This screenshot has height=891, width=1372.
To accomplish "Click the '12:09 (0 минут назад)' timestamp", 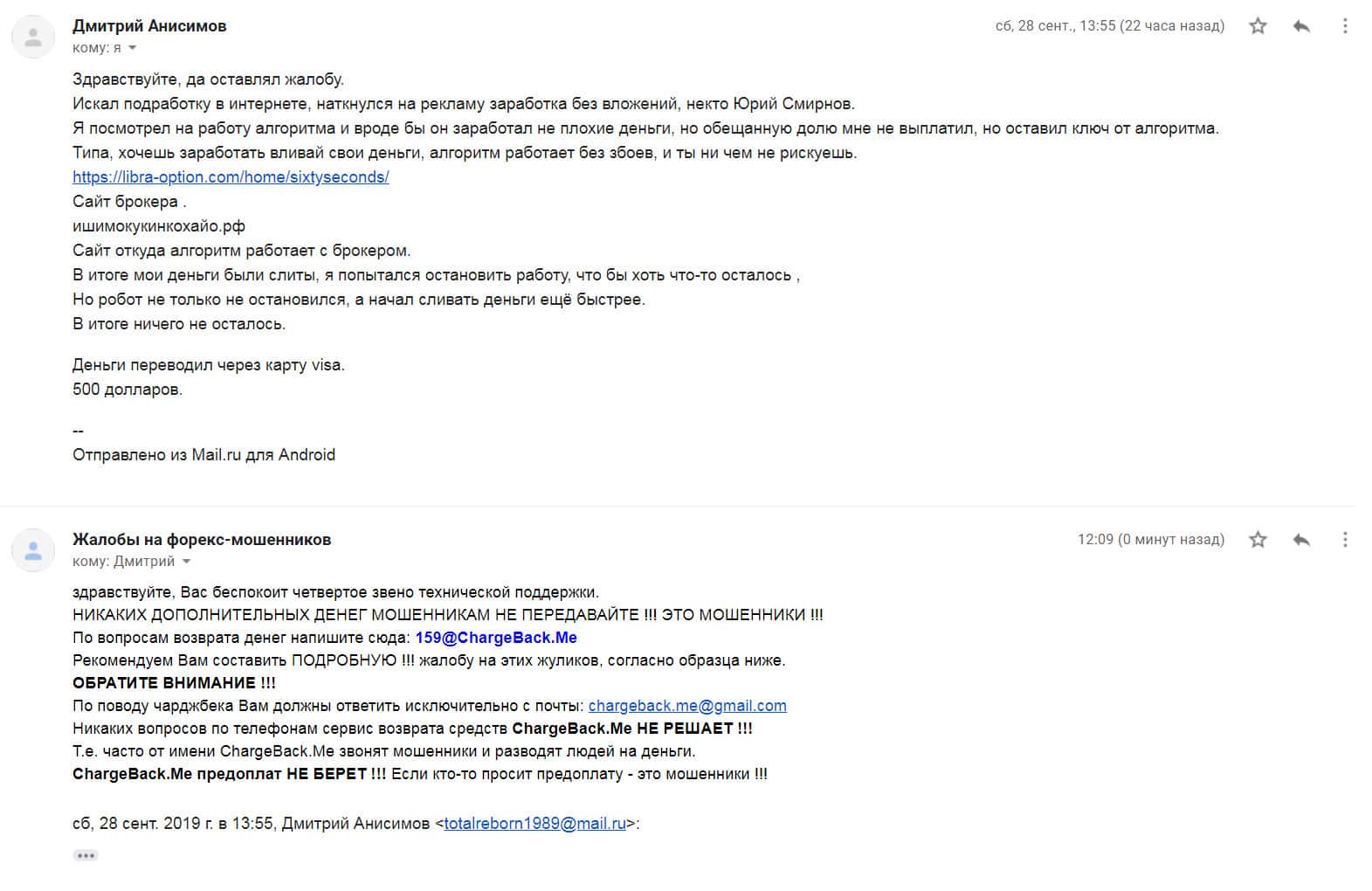I will point(1150,540).
